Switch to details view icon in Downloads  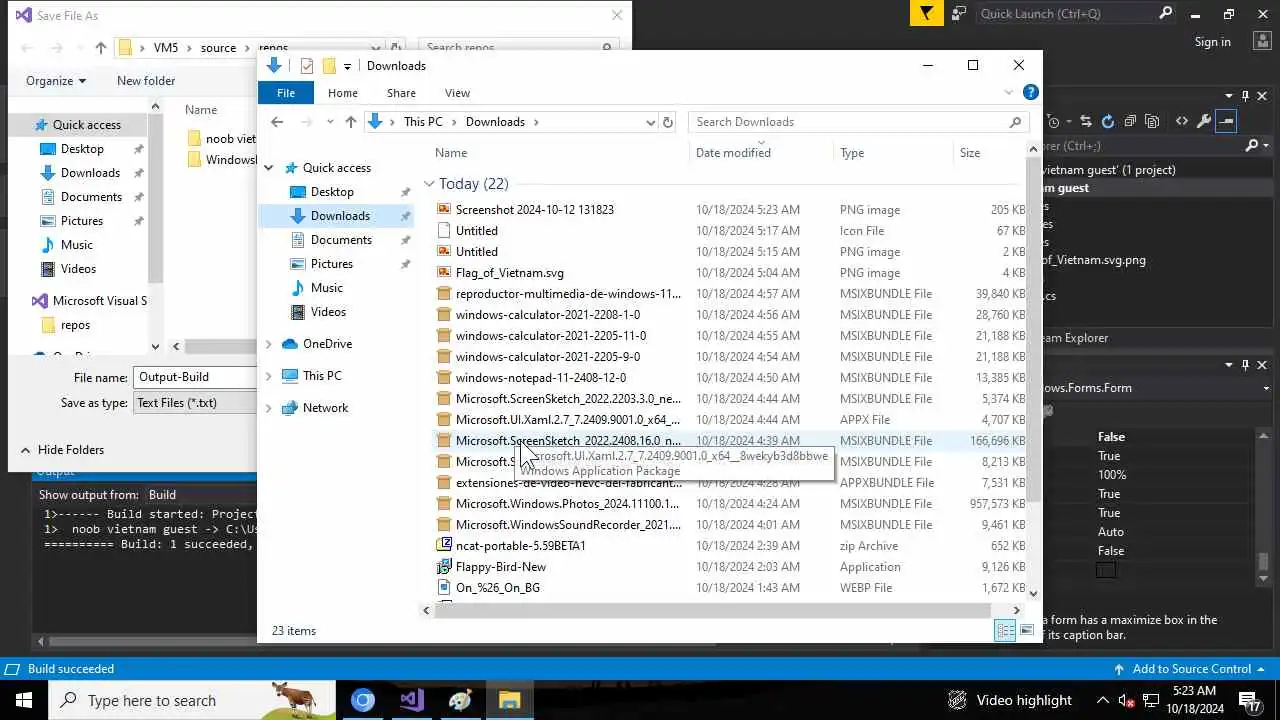[x=1005, y=630]
